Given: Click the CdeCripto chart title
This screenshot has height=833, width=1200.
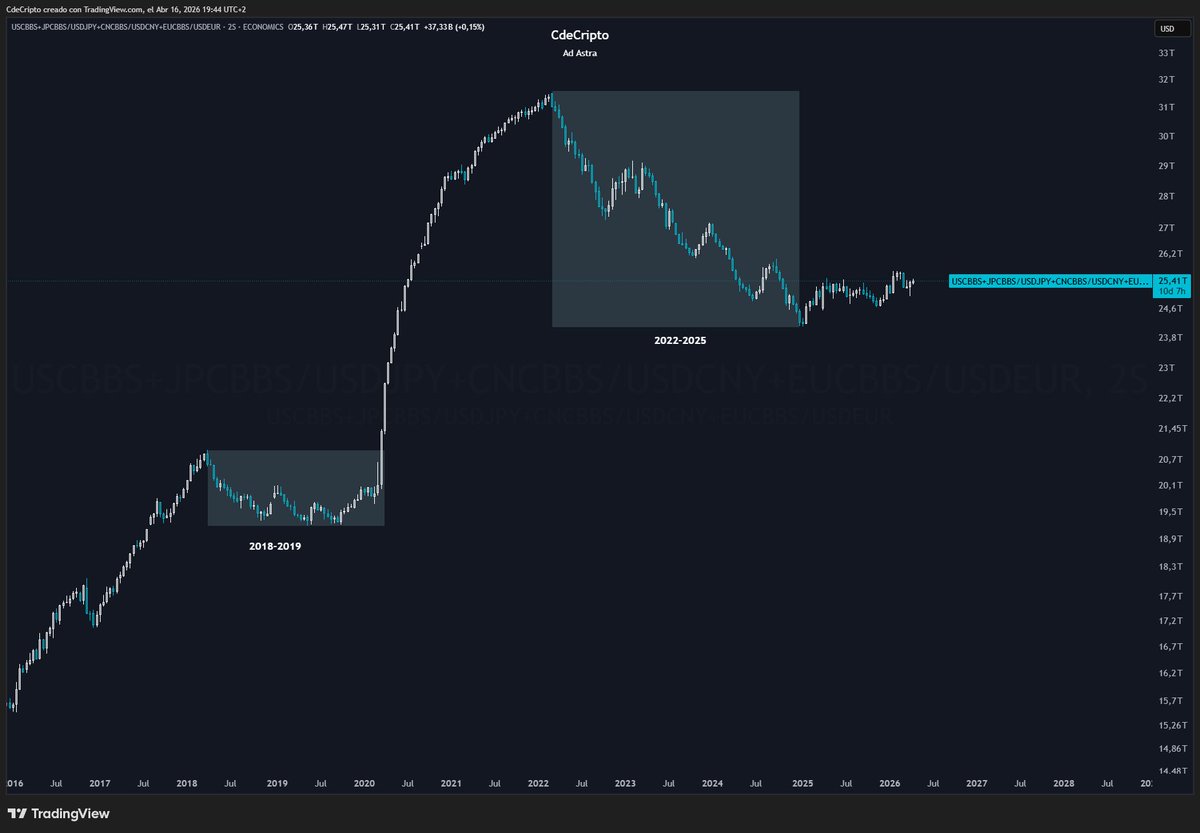Looking at the screenshot, I should coord(582,34).
